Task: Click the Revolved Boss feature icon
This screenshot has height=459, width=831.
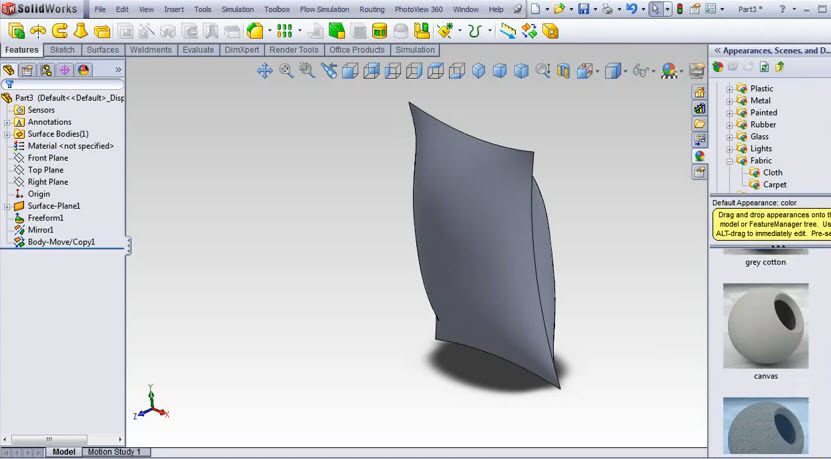Action: click(38, 31)
